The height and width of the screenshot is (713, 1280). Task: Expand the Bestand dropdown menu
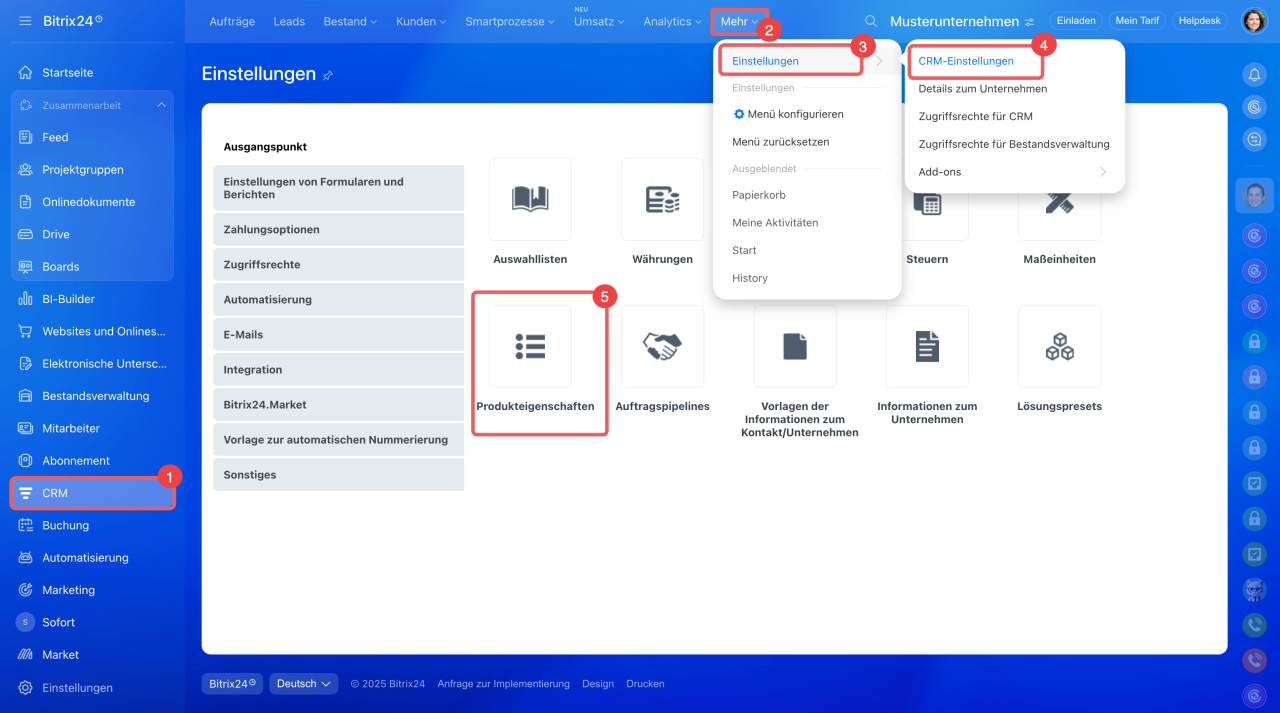(350, 21)
